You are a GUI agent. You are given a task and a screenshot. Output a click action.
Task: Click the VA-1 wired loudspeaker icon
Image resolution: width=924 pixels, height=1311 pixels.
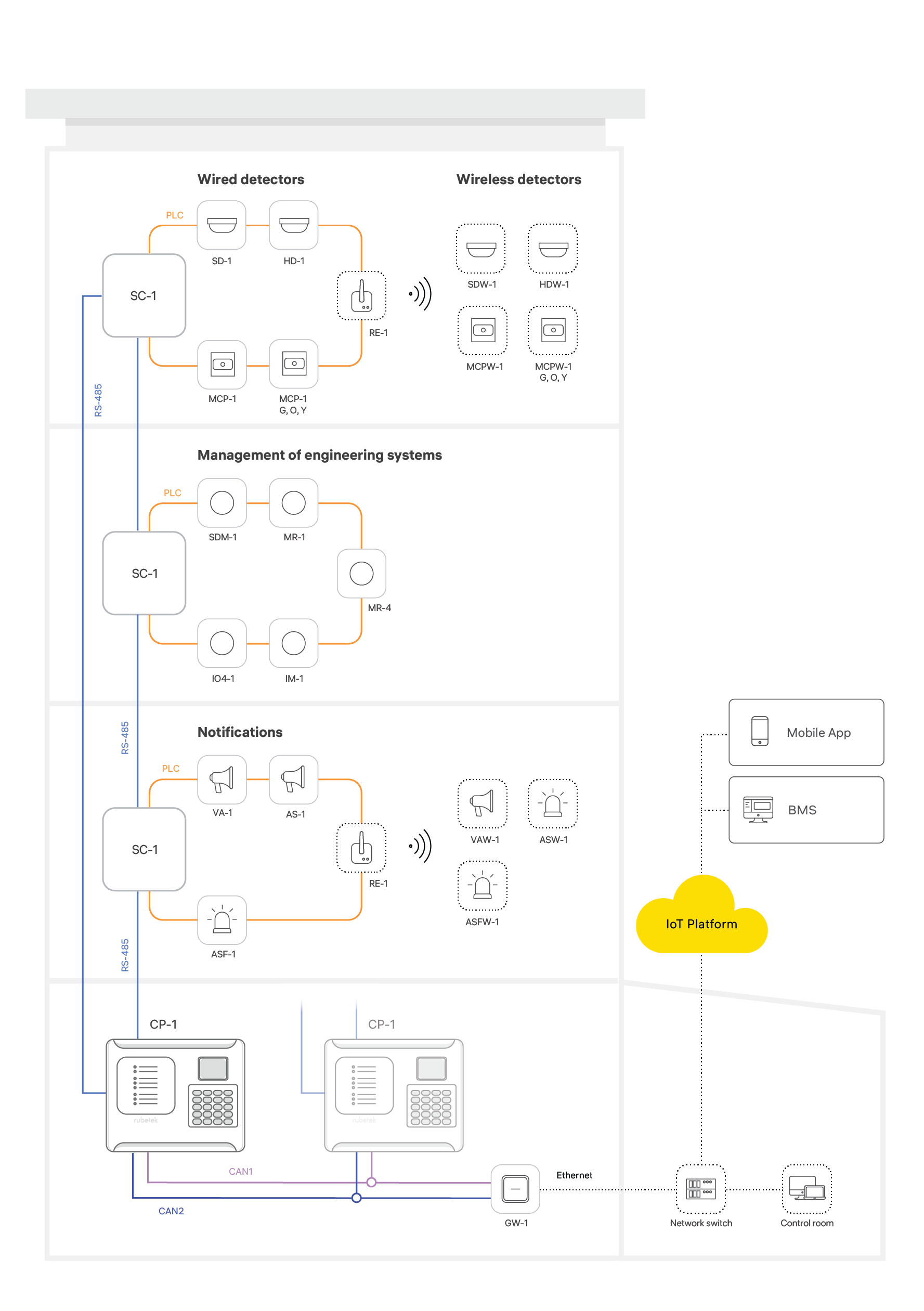point(222,780)
